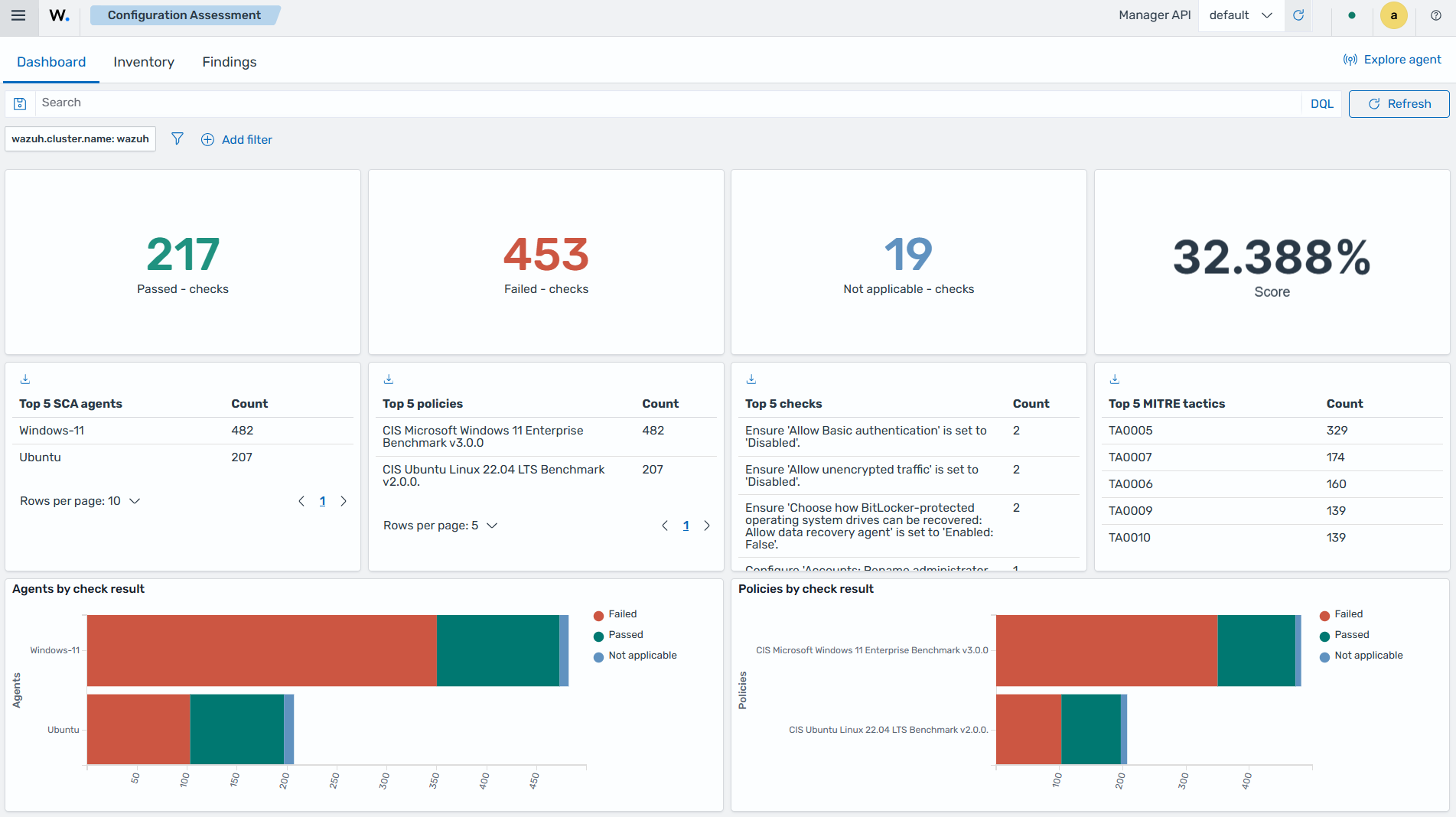Open user avatar 'a' menu
Image resolution: width=1456 pixels, height=817 pixels.
(x=1394, y=15)
